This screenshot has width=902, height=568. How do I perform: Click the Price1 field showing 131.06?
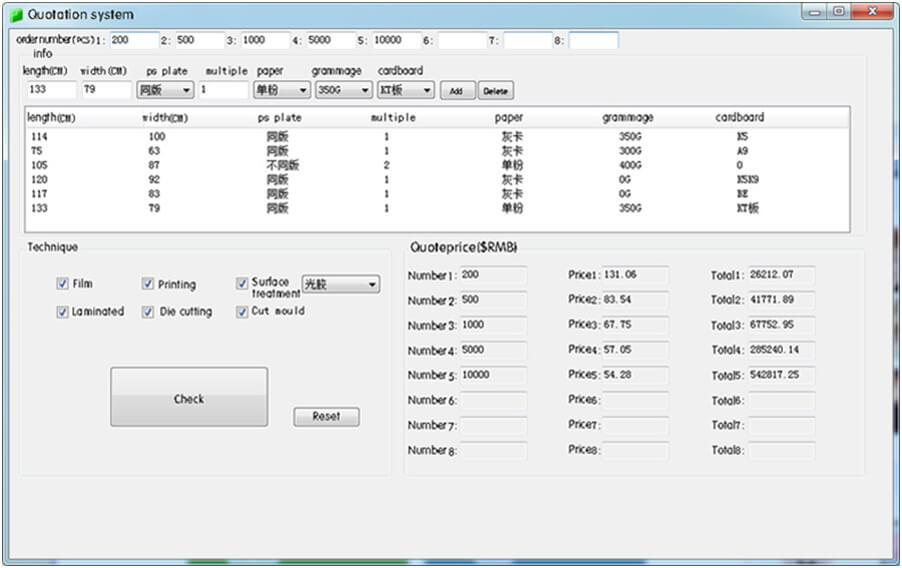click(635, 275)
